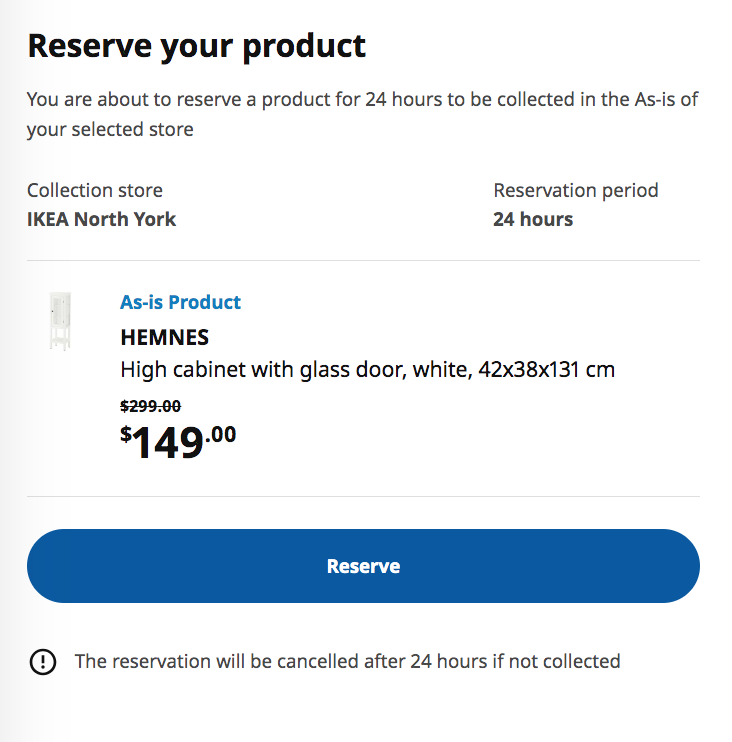Click the $149.00 sale price
The height and width of the screenshot is (742, 732).
pyautogui.click(x=178, y=442)
